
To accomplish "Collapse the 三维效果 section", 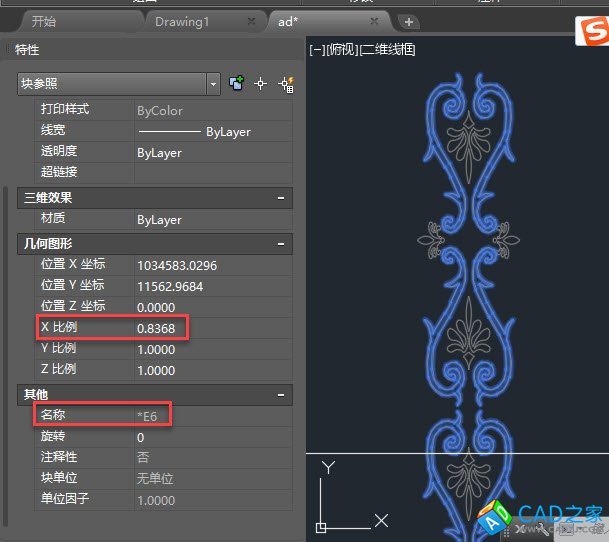I will coord(282,198).
